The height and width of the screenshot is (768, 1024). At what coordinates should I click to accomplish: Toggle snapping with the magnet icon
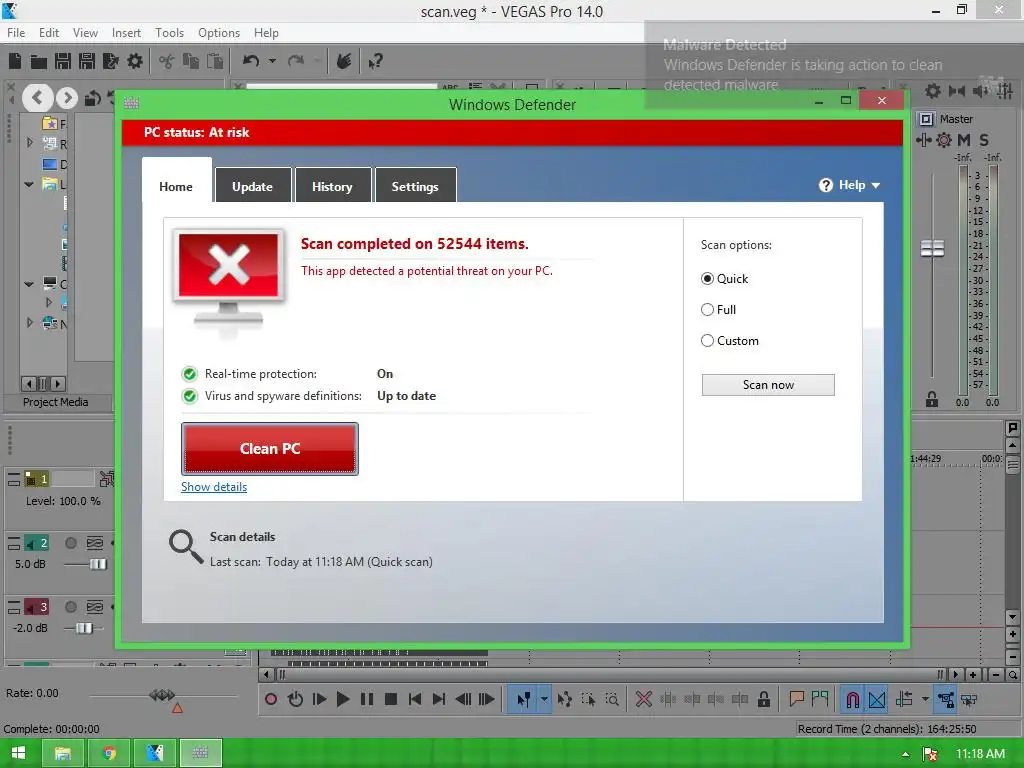[x=852, y=699]
